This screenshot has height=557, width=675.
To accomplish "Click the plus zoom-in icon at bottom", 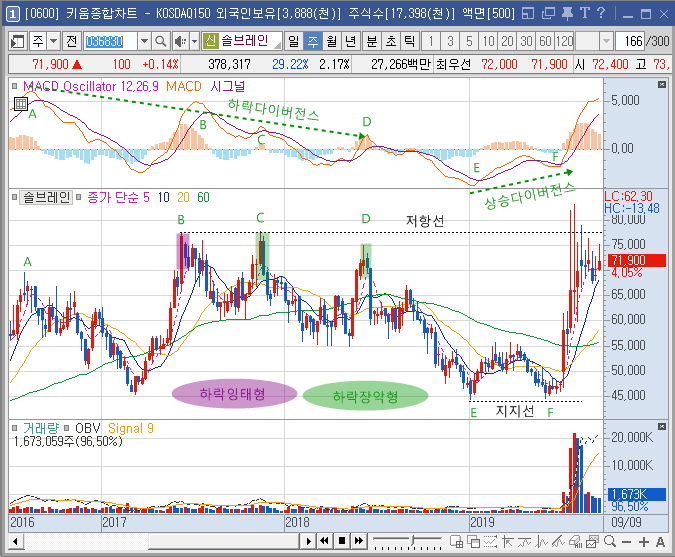I will (644, 542).
